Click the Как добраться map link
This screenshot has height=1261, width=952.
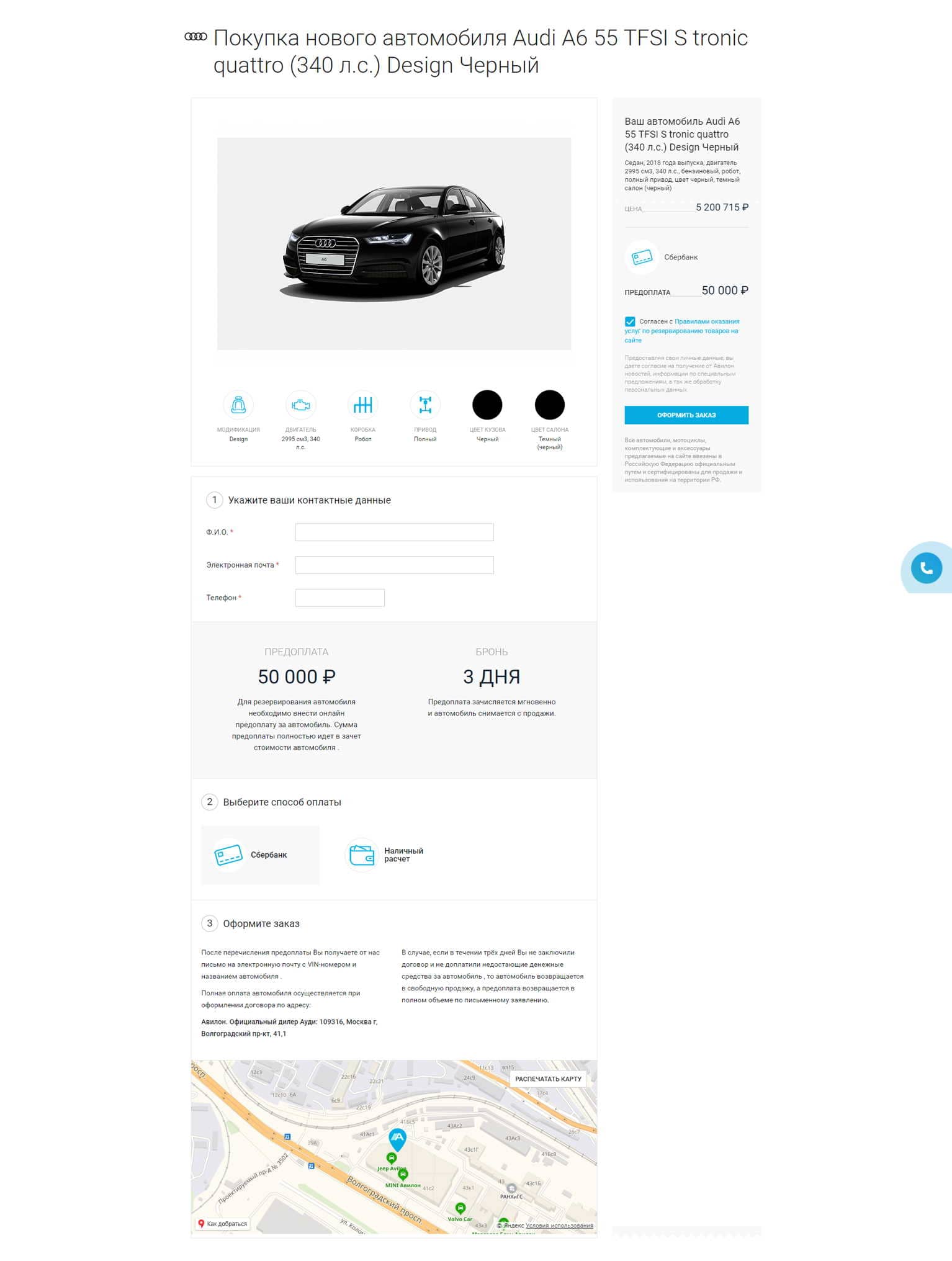tap(223, 1224)
